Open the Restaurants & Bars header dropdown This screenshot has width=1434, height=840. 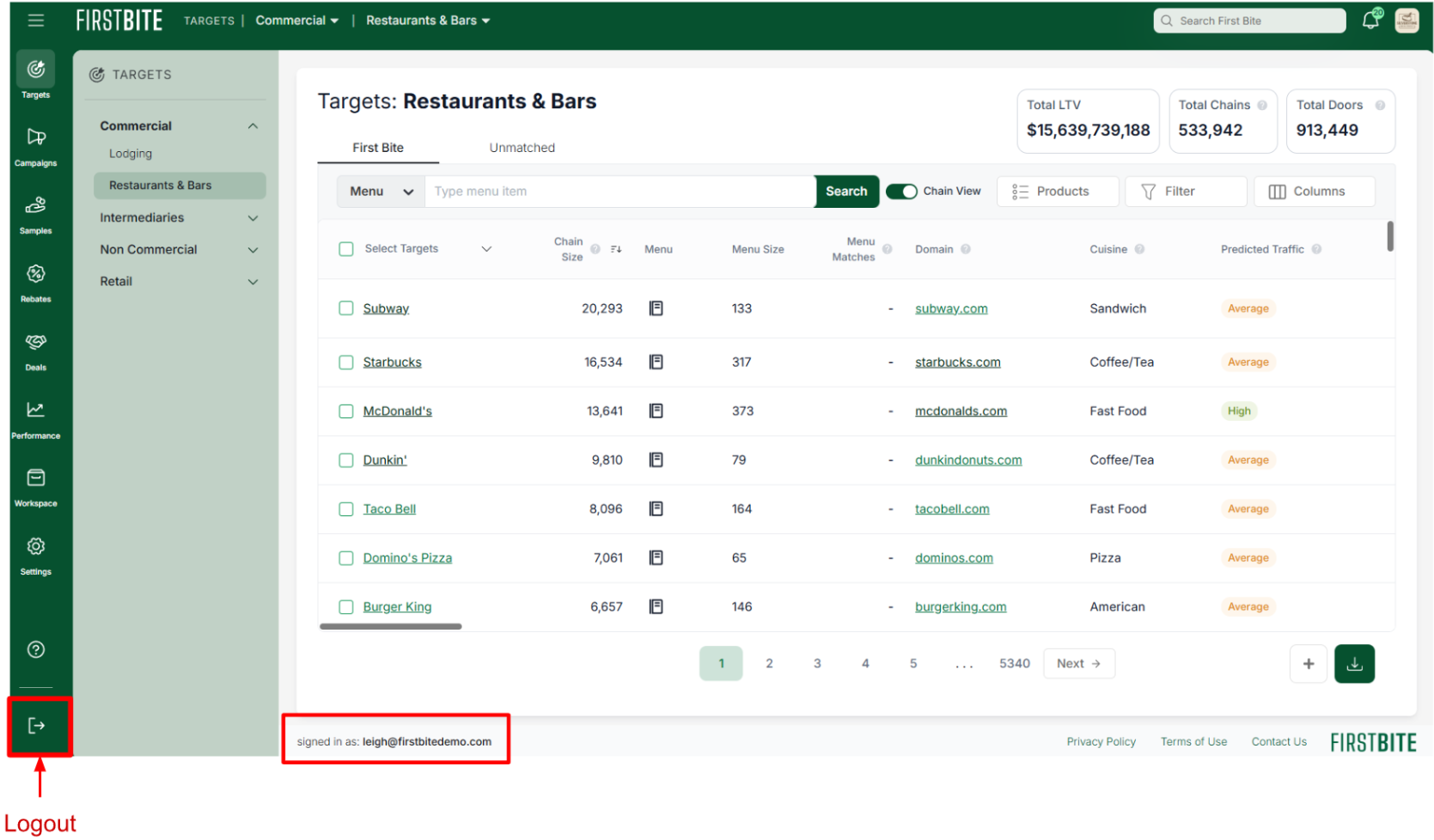(428, 21)
